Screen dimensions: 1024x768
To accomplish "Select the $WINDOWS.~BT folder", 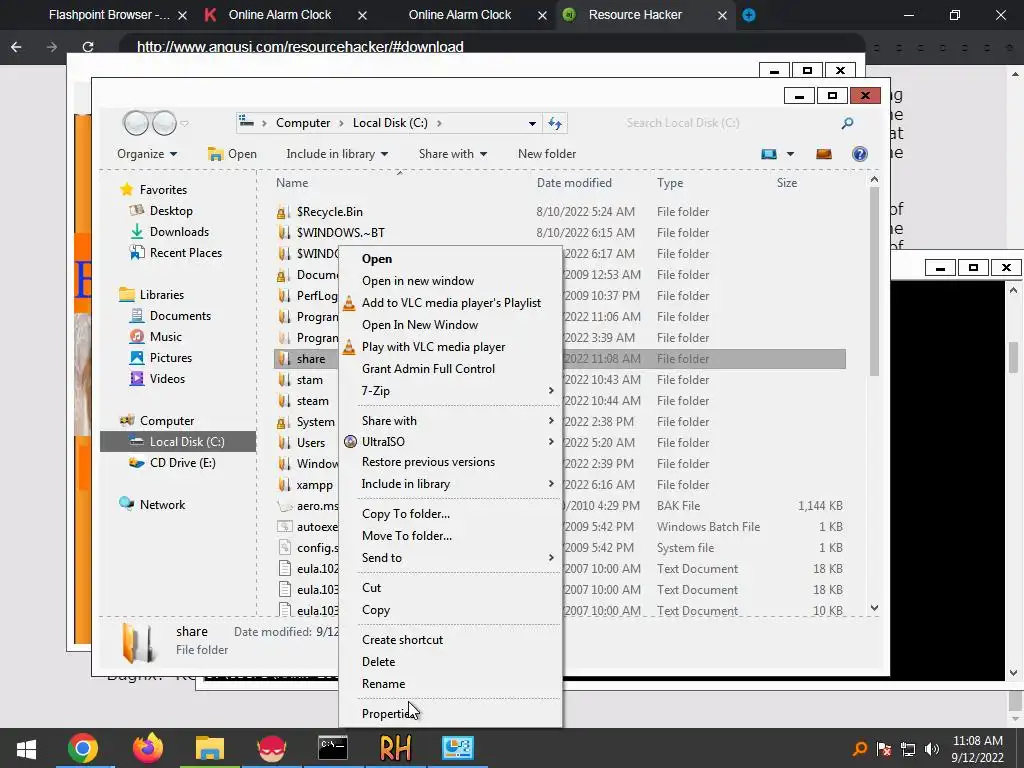I will click(340, 232).
